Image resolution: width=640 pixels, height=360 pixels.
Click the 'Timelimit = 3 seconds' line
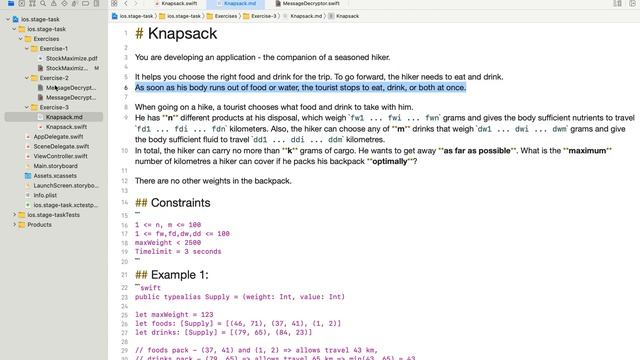[178, 252]
